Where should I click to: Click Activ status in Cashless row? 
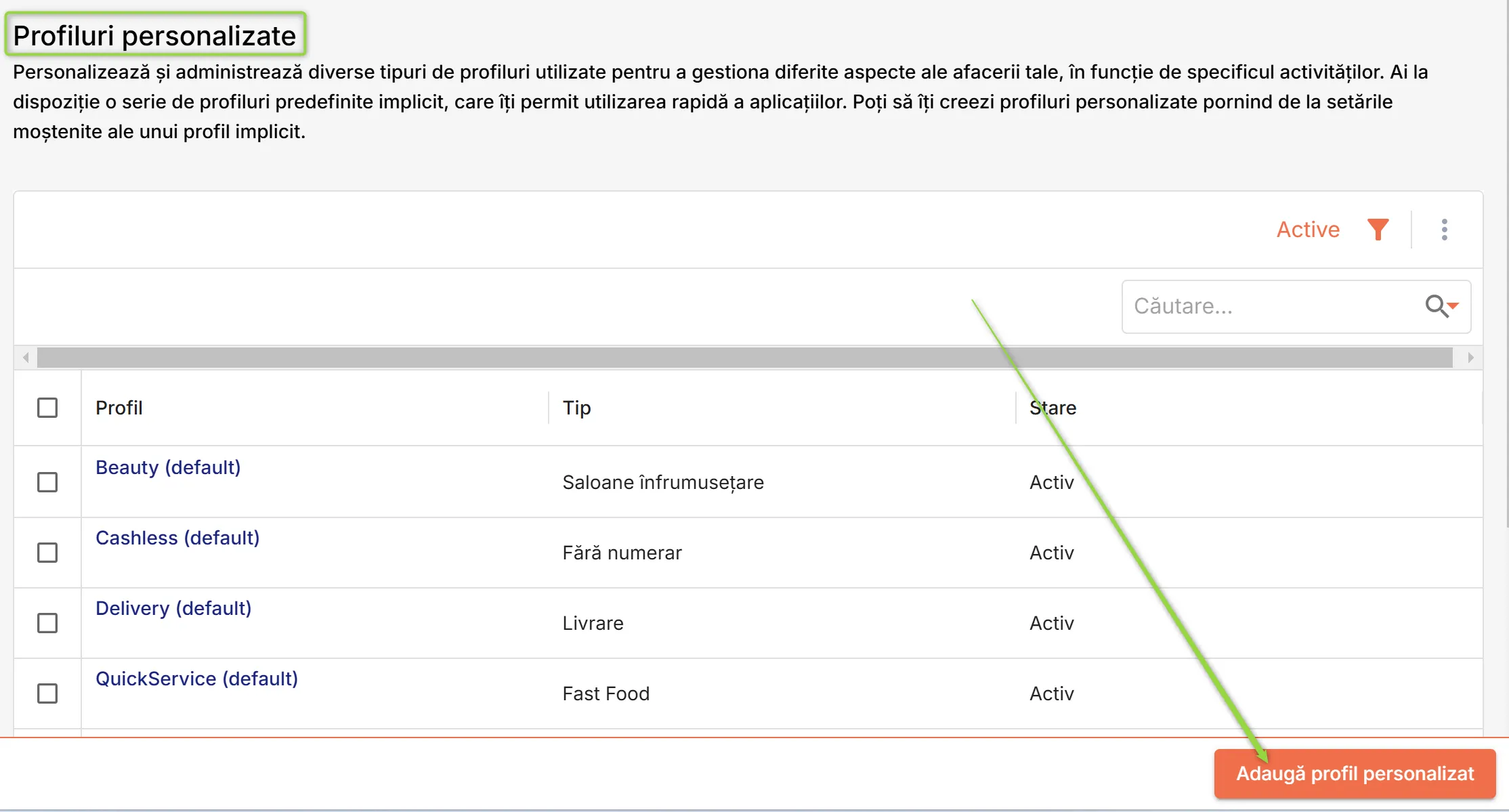1052,553
